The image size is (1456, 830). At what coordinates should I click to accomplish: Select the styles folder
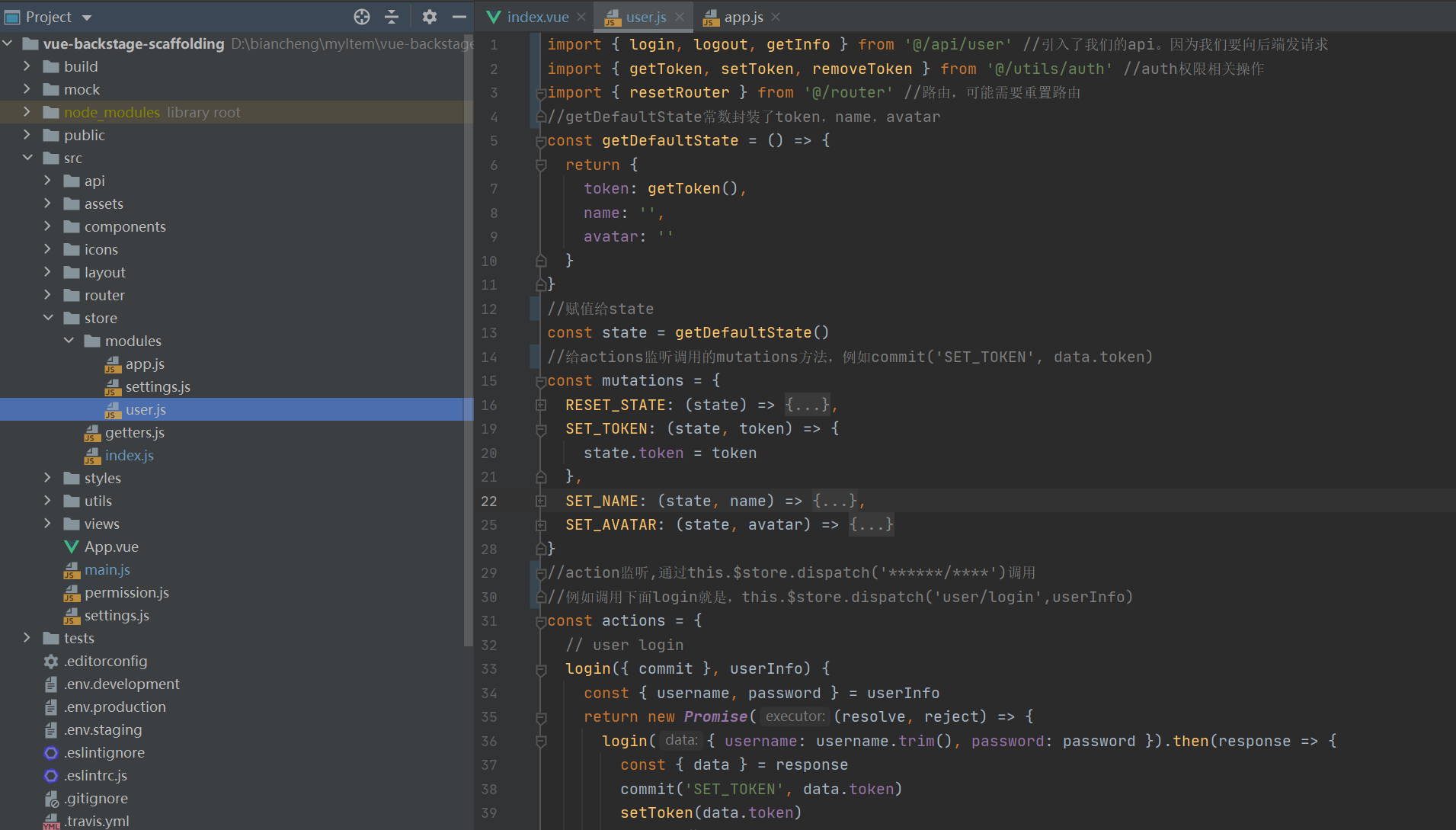click(103, 478)
